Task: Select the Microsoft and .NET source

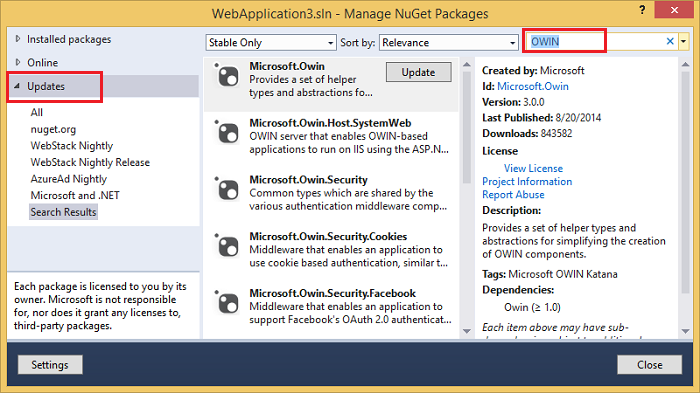Action: tap(75, 195)
